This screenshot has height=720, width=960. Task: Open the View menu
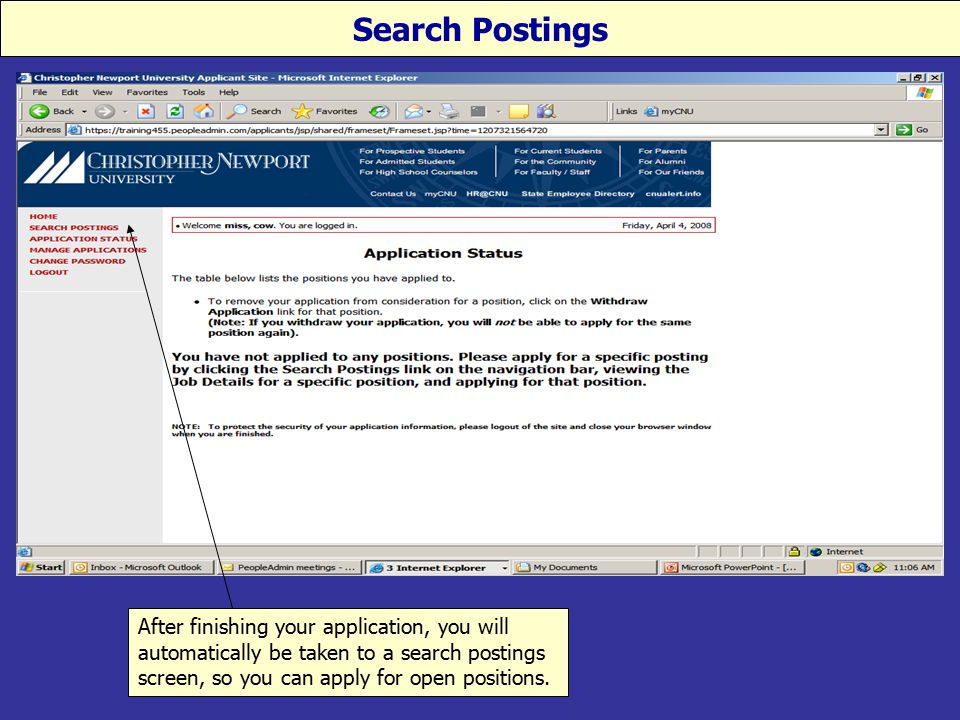(x=102, y=92)
